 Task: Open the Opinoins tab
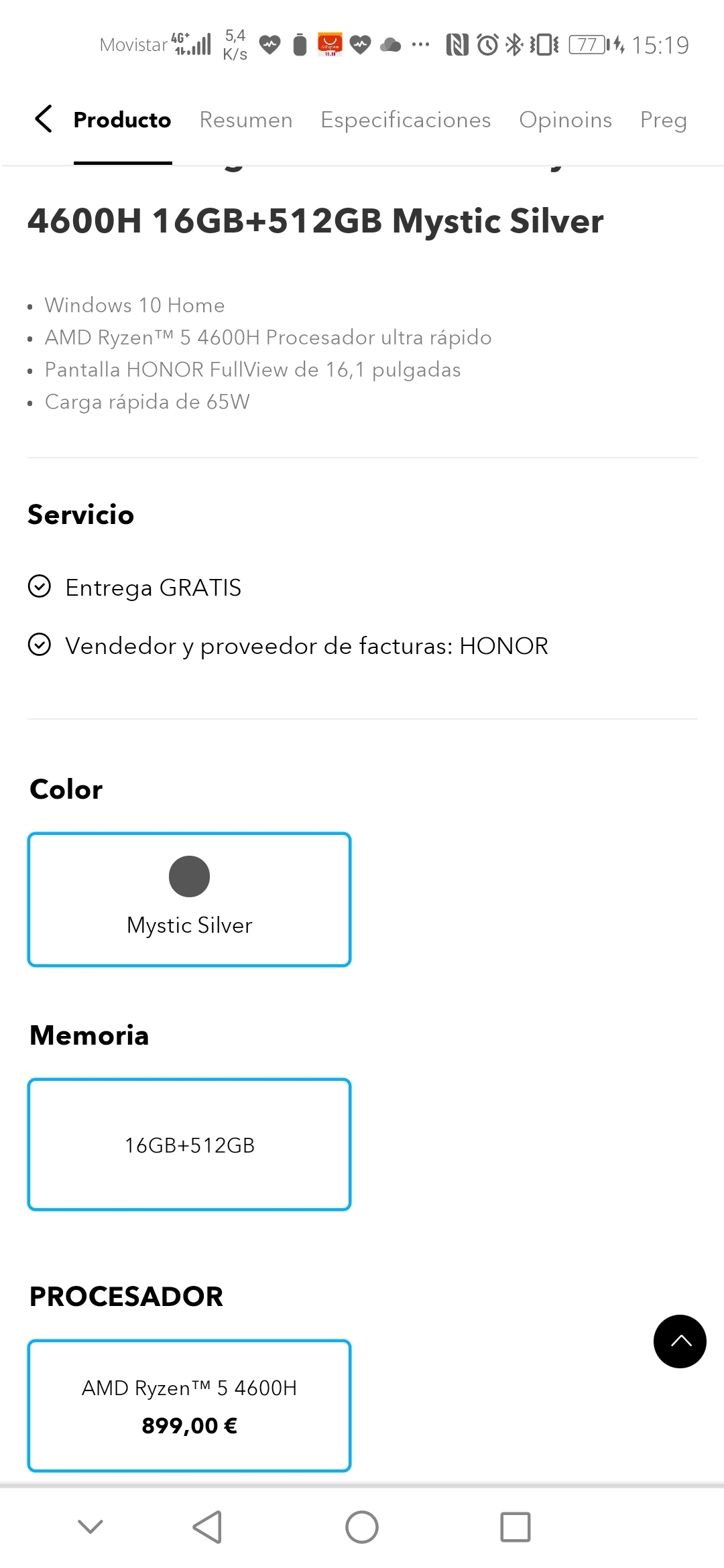pyautogui.click(x=565, y=119)
